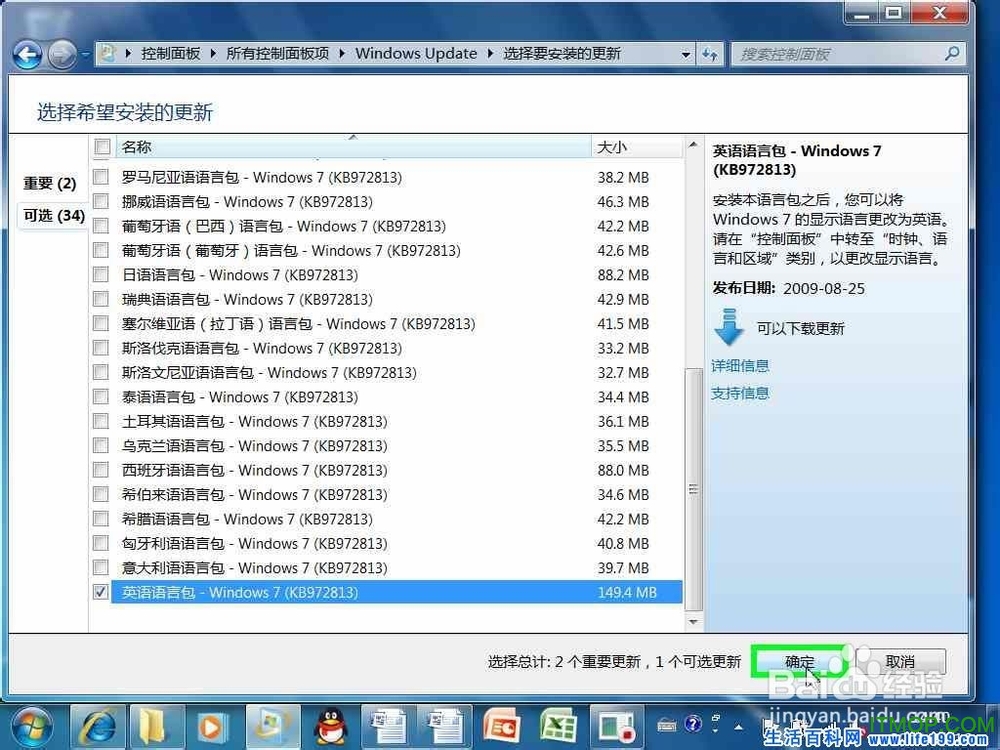The width and height of the screenshot is (1000, 750).
Task: Uncheck 英语语言包 checkbox
Action: 101,592
